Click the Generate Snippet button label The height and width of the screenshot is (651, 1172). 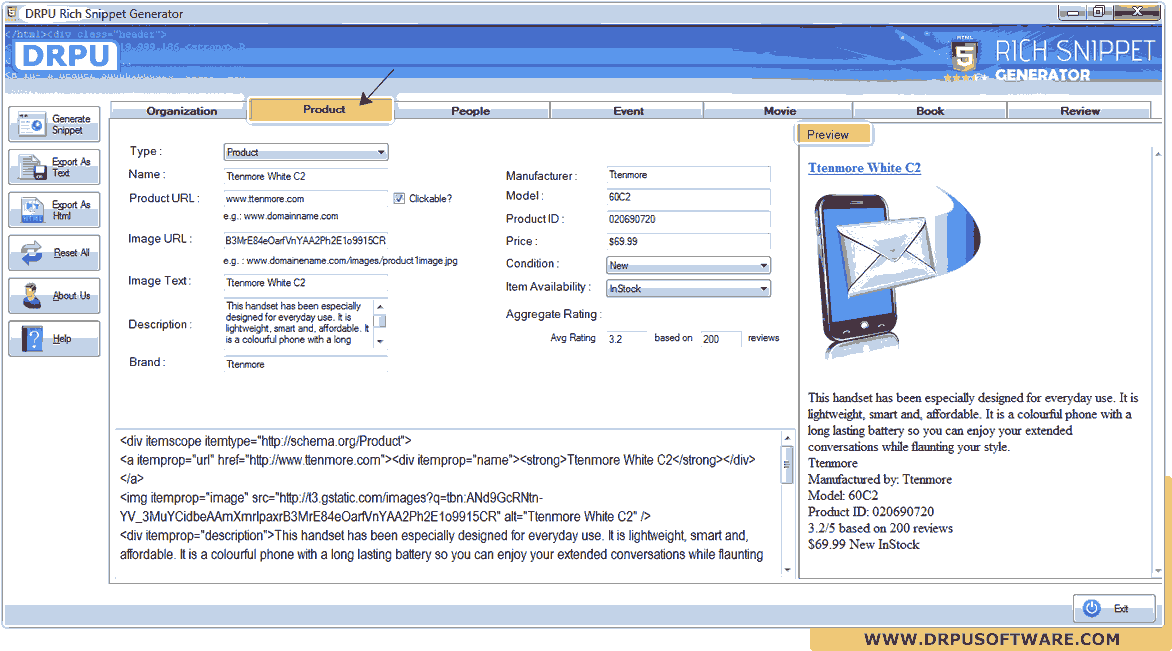tap(71, 124)
